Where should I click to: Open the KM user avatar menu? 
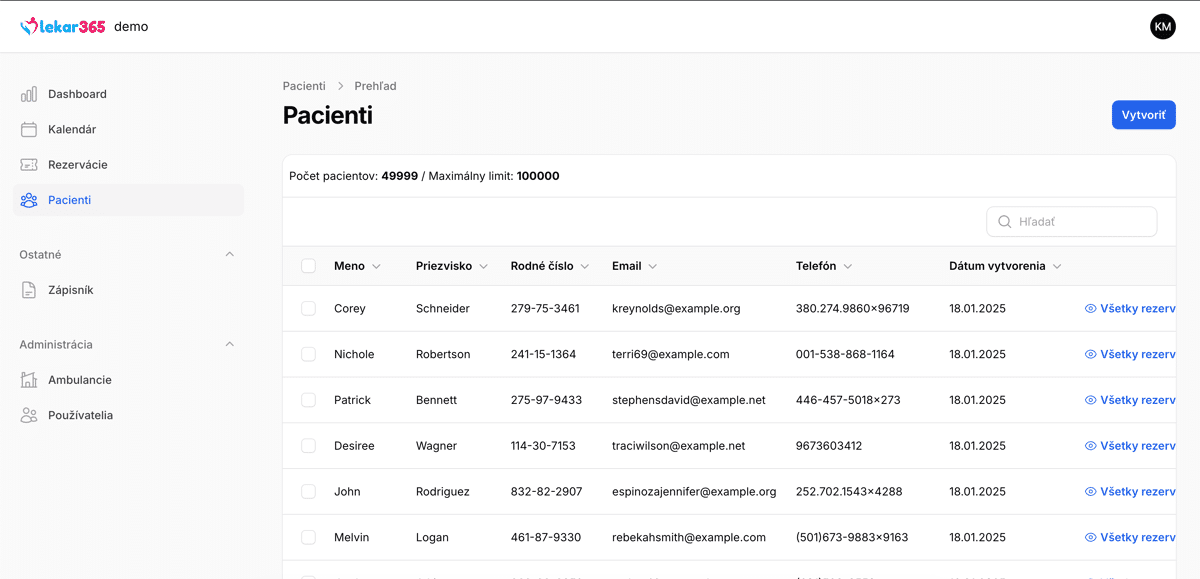1162,27
